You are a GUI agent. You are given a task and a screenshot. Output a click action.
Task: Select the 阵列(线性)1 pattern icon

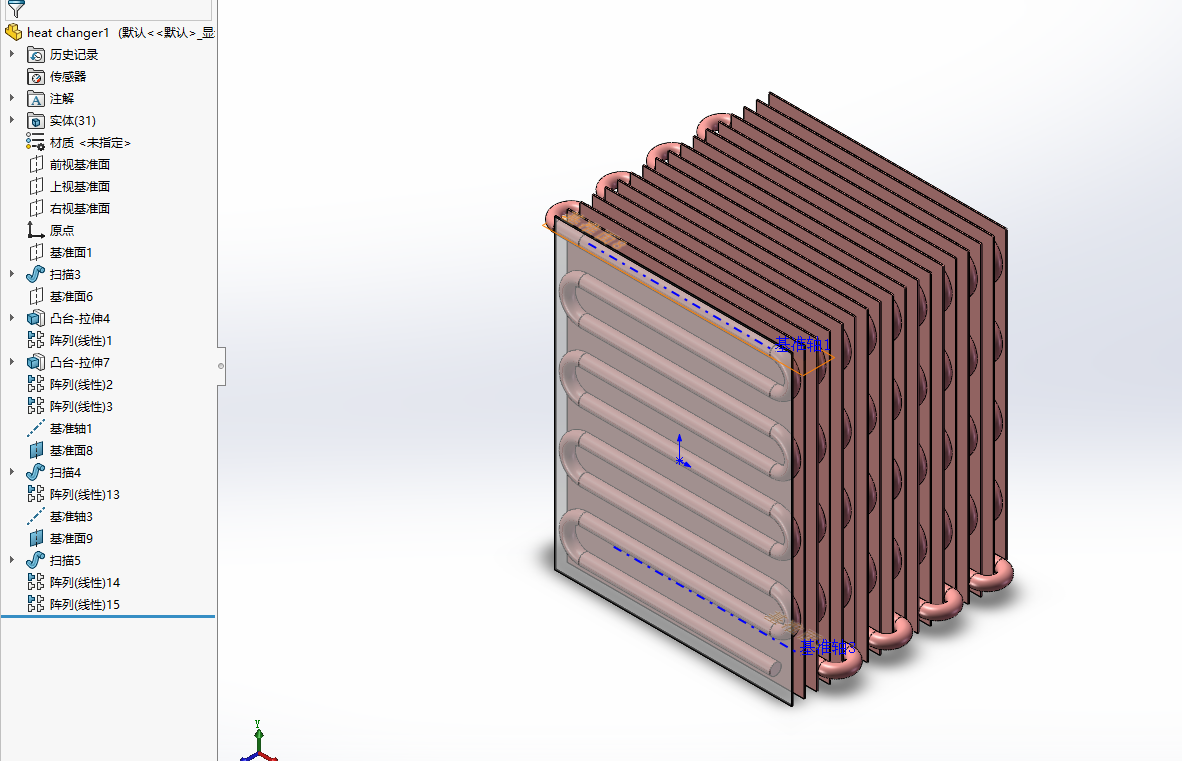(x=35, y=340)
